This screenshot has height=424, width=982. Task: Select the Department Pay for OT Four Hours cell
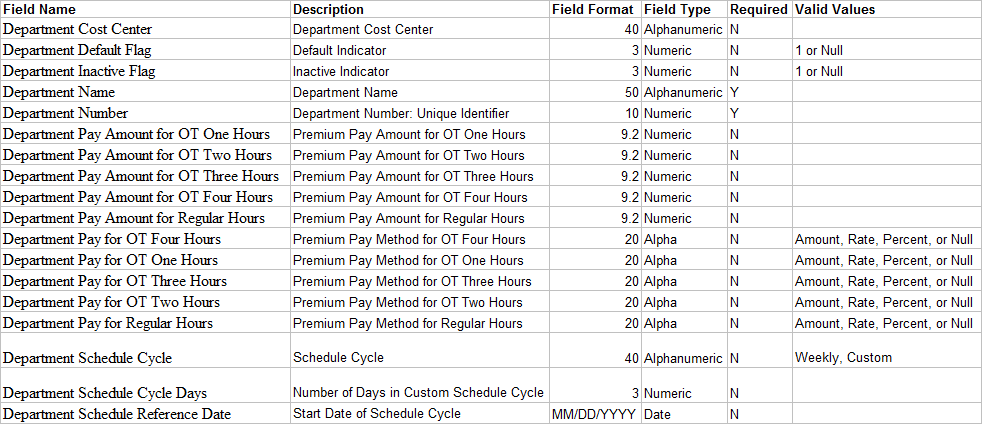pos(112,240)
